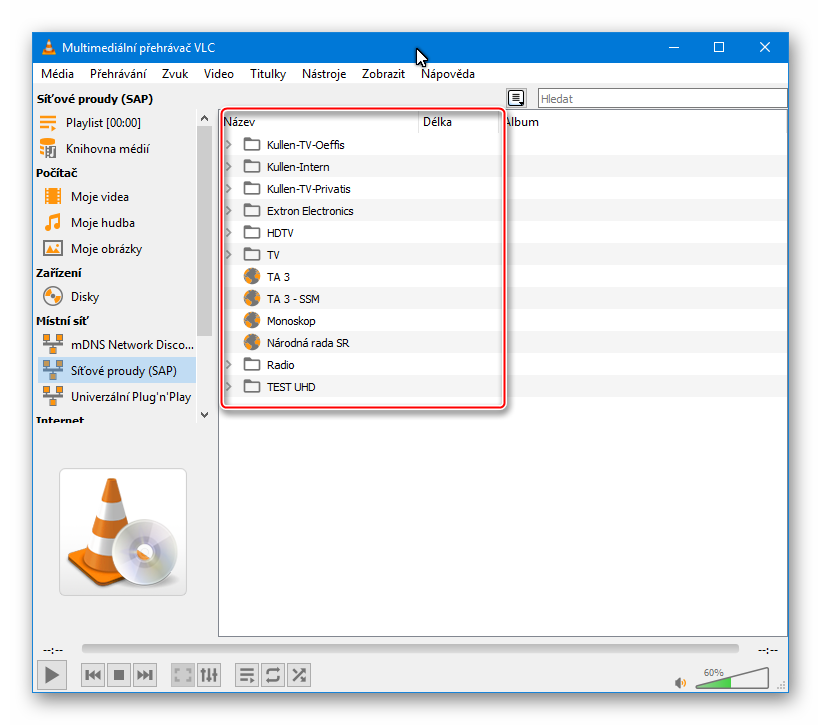Open the Přehrávání menu
This screenshot has height=725, width=821.
[118, 74]
